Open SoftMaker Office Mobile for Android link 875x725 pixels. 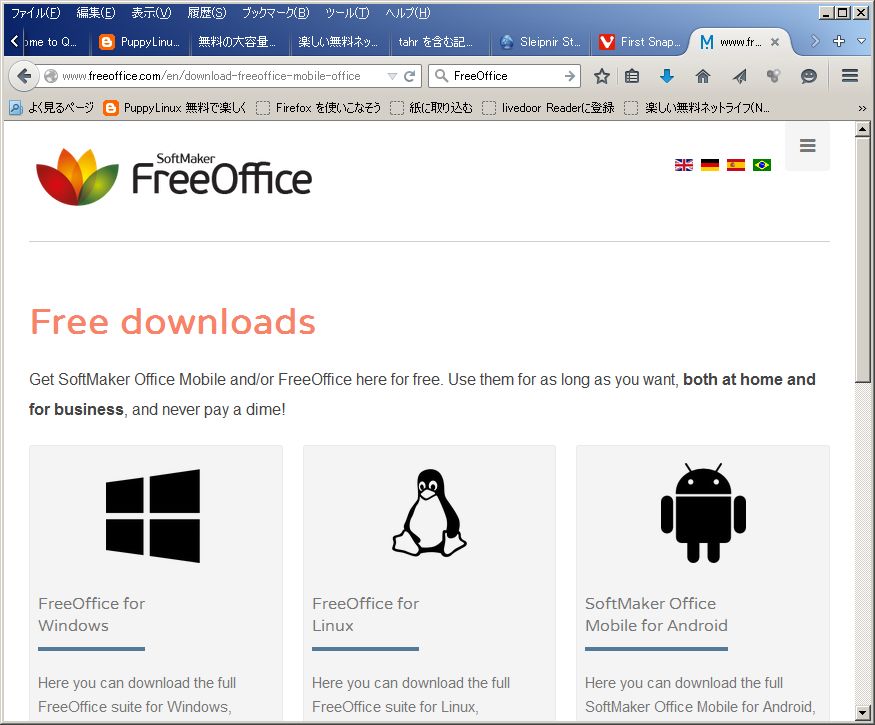coord(656,614)
